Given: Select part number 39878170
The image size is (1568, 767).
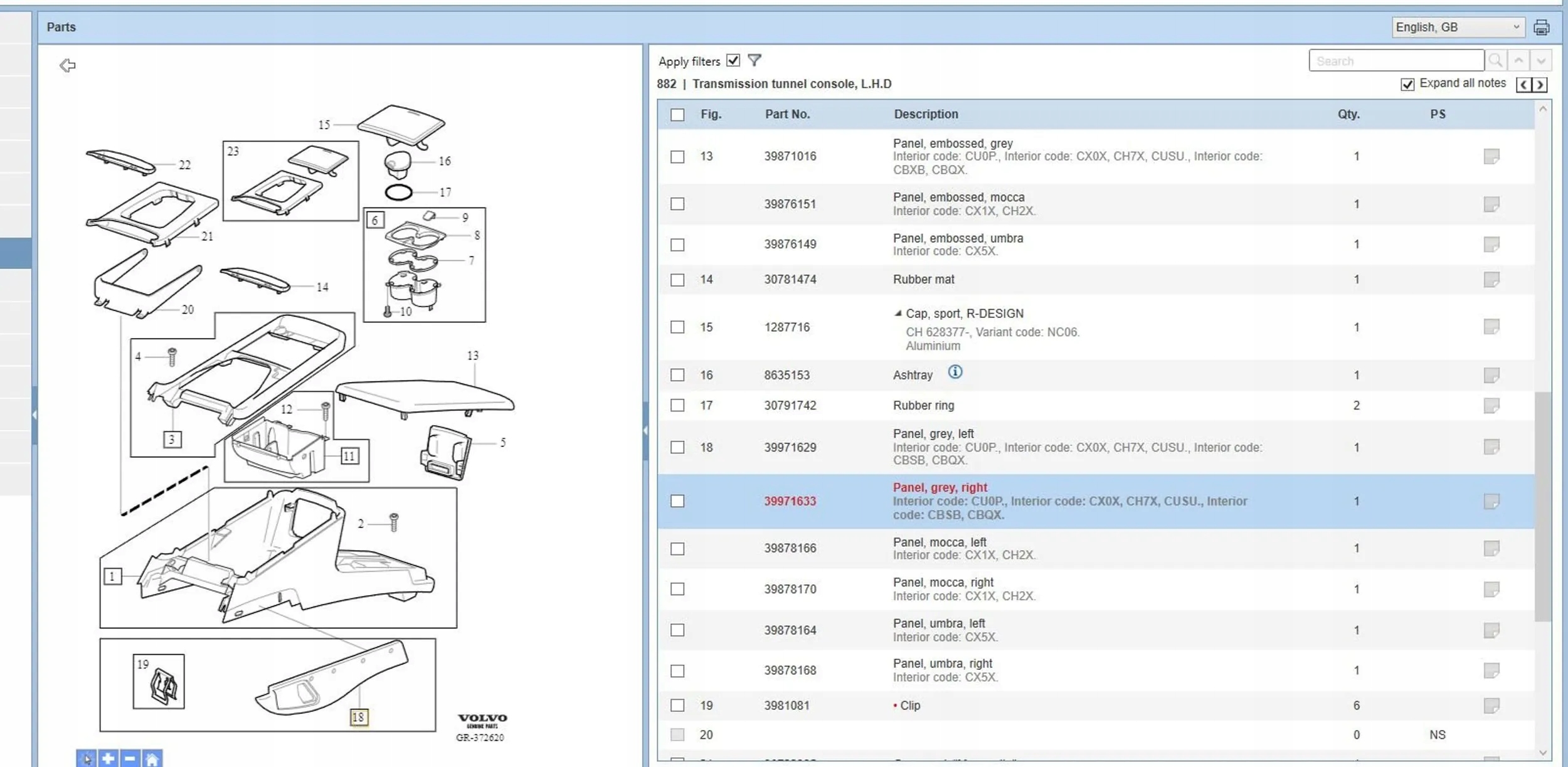Looking at the screenshot, I should [790, 589].
